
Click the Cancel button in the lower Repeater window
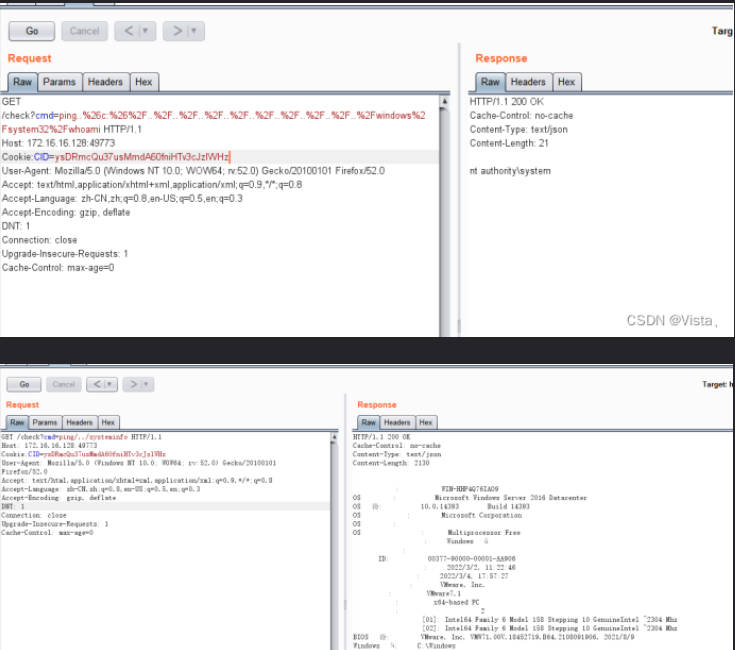(x=64, y=384)
